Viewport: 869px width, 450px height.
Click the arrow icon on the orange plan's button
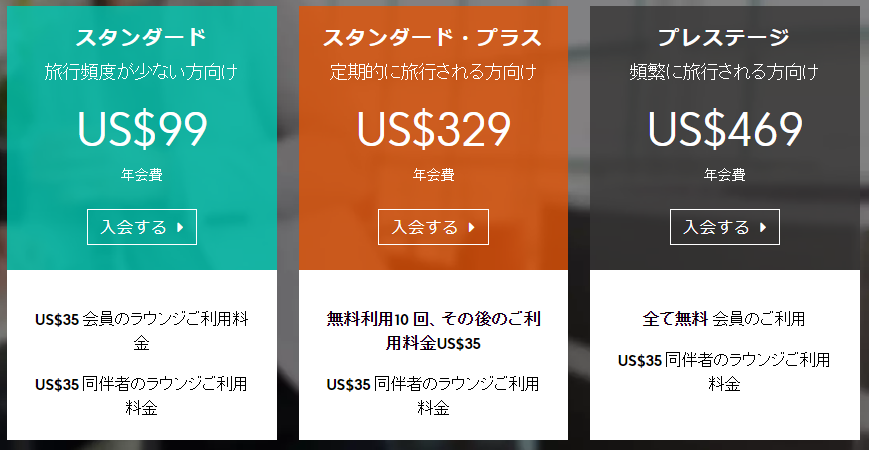click(x=472, y=227)
